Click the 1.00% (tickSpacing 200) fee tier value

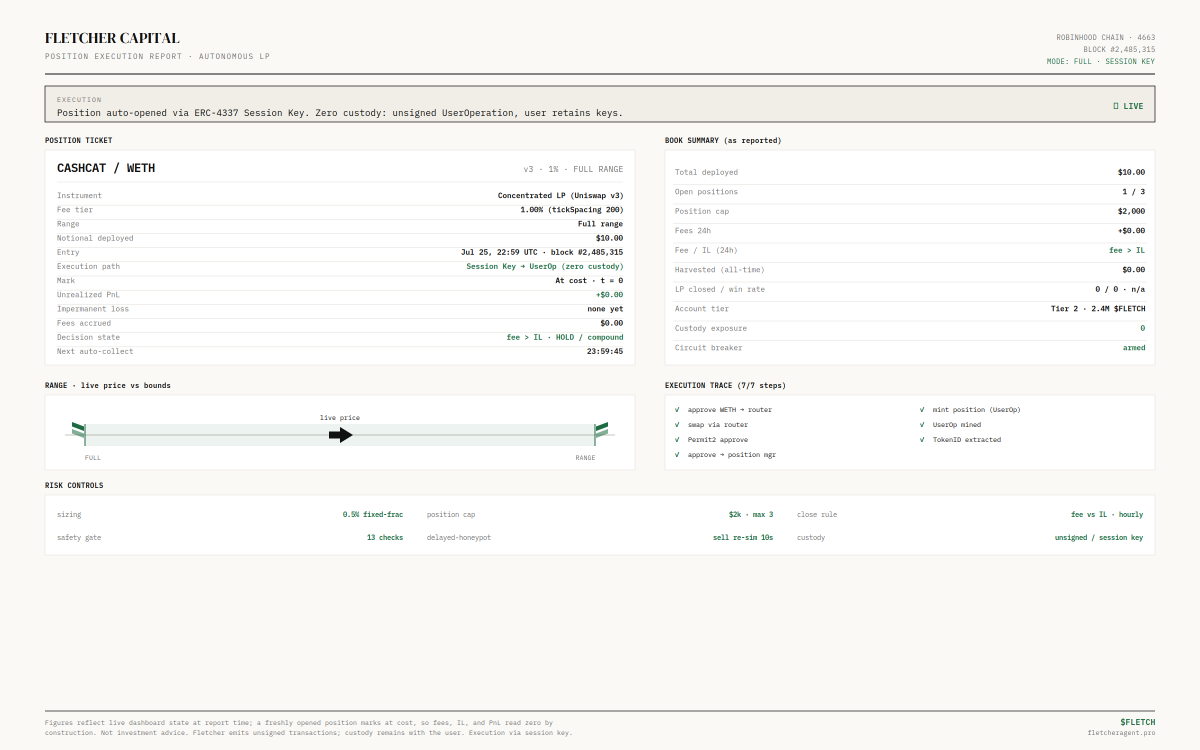[x=571, y=210]
